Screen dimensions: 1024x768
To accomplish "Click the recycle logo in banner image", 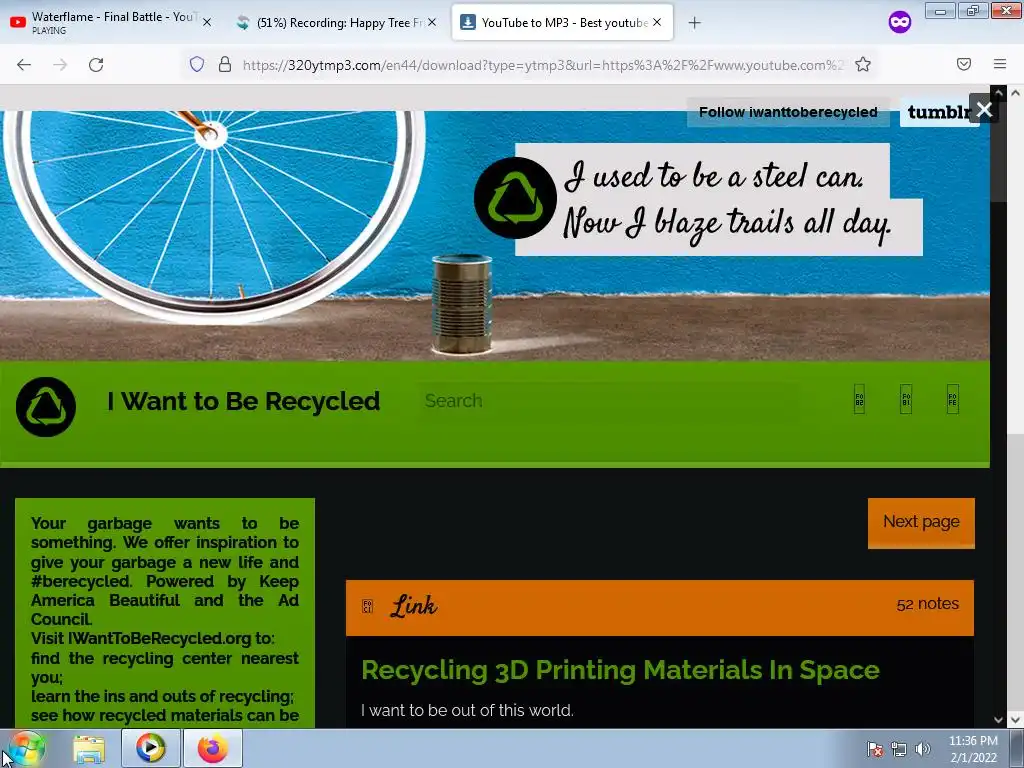I will (x=515, y=198).
